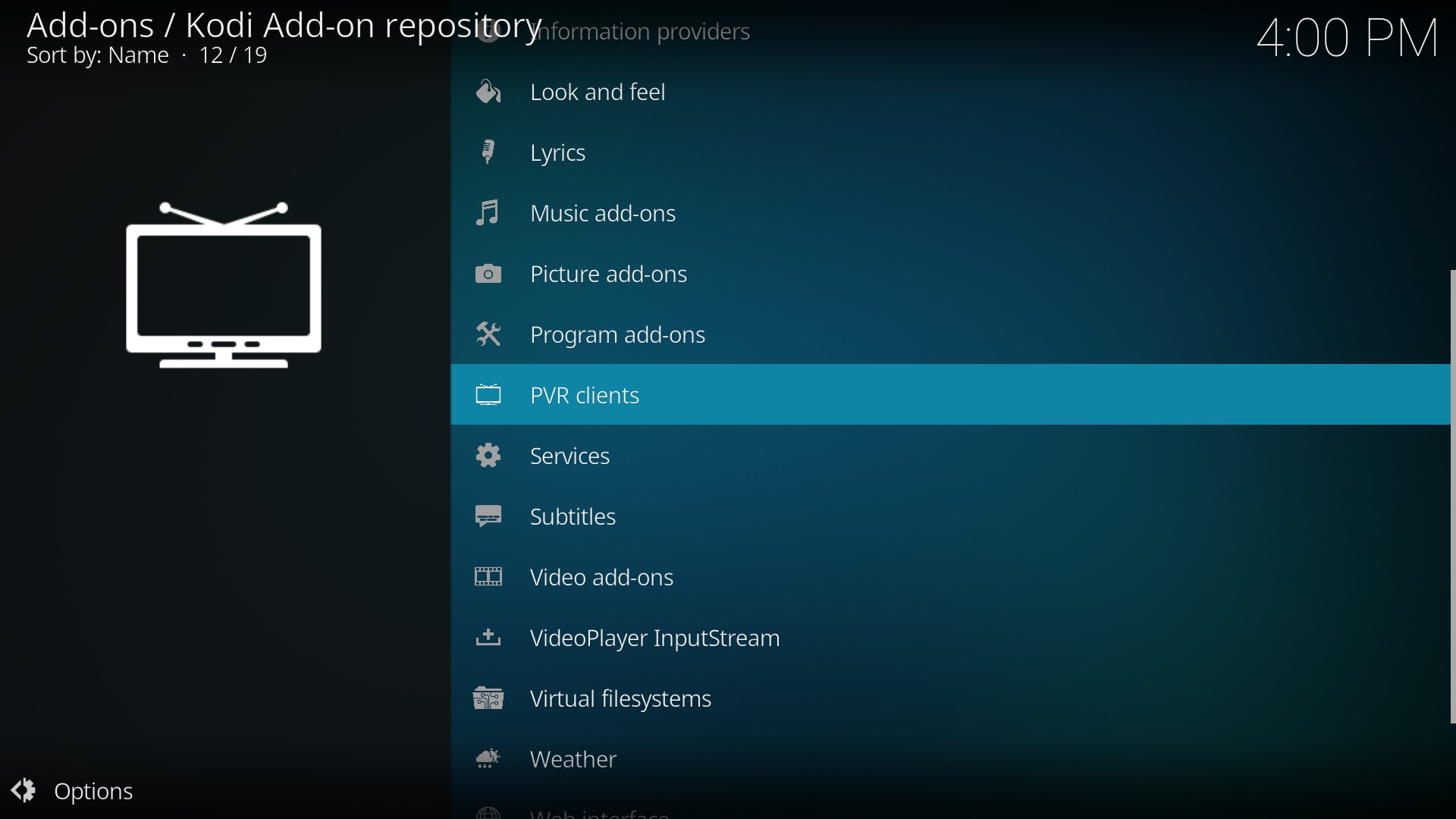Click the tools icon beside Program add-ons

pos(489,334)
